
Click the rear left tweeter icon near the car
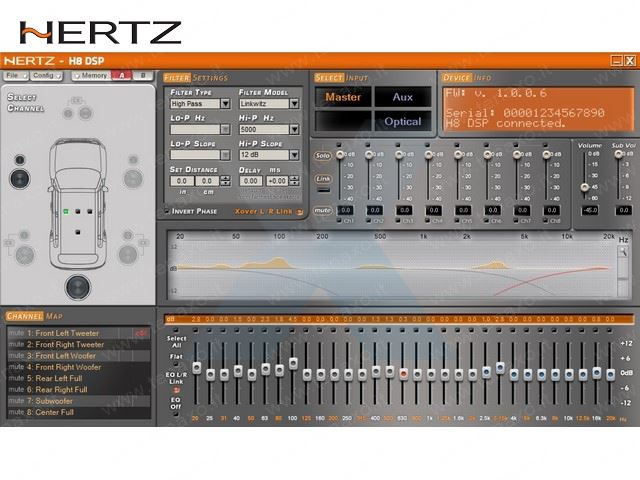(24, 236)
